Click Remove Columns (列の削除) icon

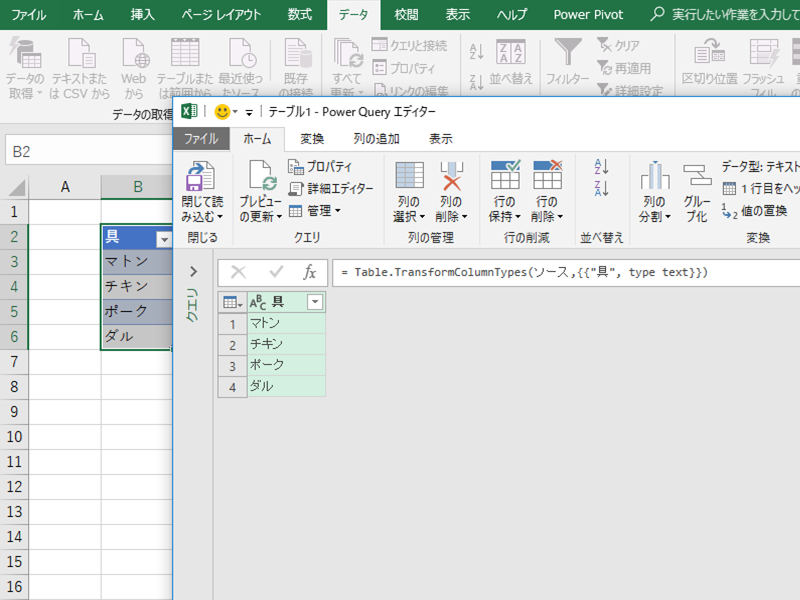coord(452,176)
